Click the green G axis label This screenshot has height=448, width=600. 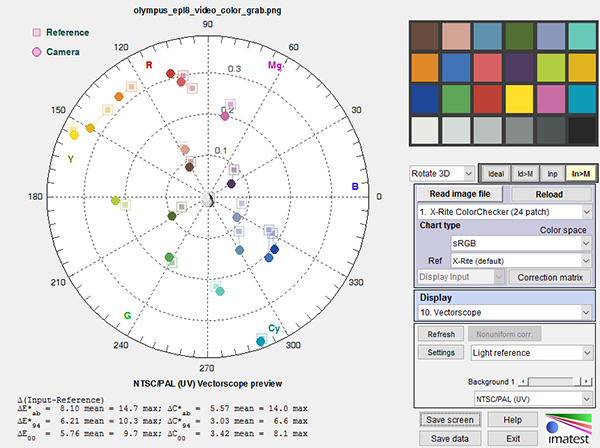(127, 316)
